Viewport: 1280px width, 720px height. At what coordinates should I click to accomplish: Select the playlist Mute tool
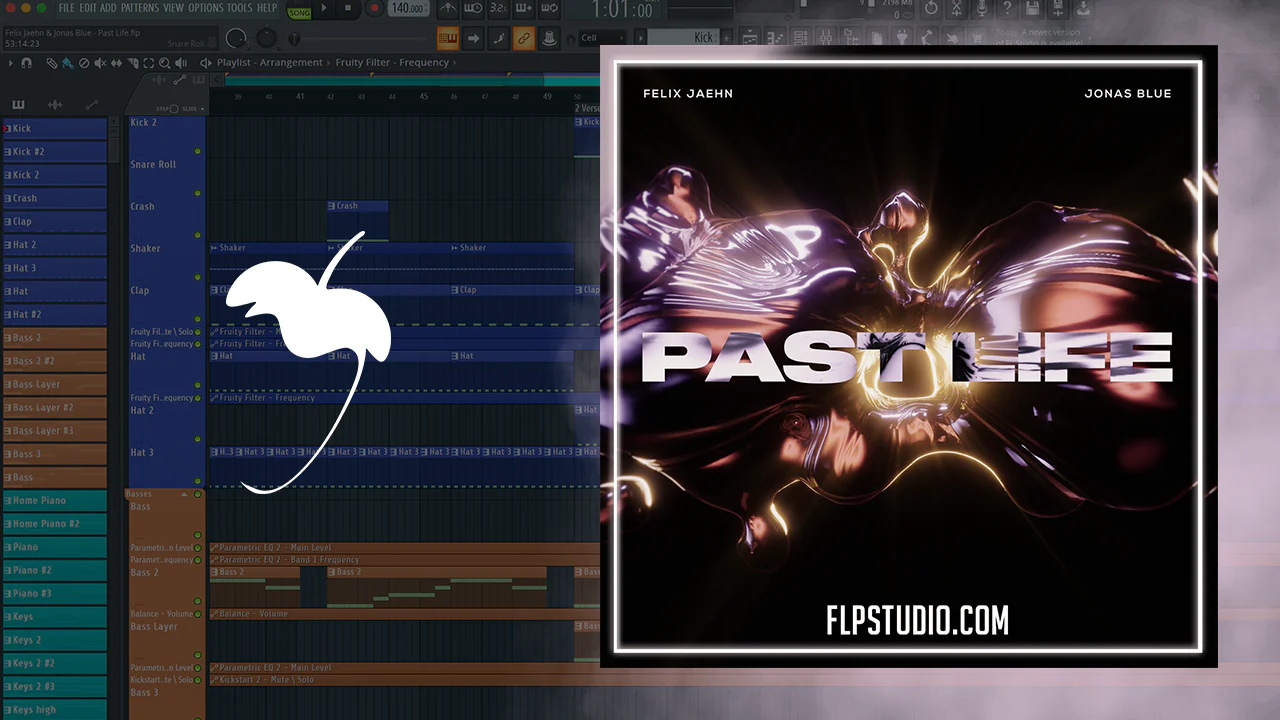point(100,63)
